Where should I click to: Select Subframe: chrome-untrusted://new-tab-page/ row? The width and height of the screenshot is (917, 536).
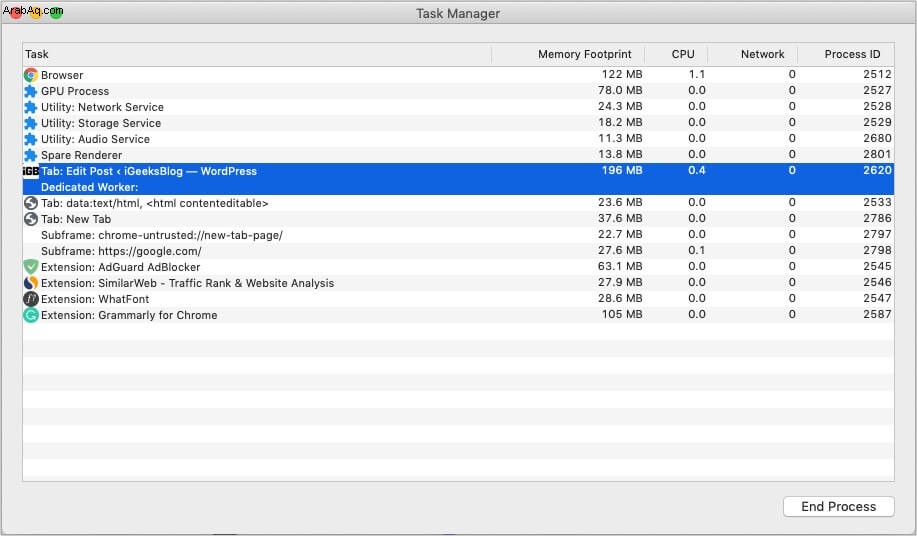pyautogui.click(x=458, y=235)
